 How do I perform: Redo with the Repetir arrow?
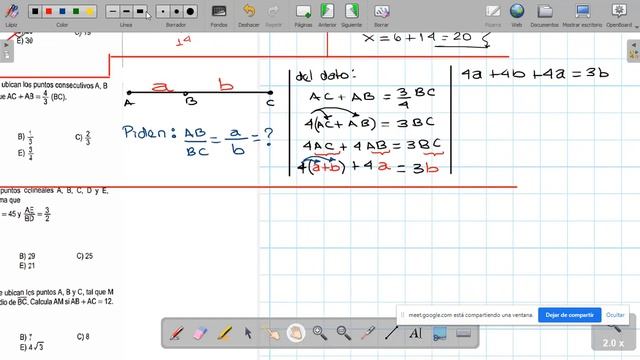coord(273,15)
